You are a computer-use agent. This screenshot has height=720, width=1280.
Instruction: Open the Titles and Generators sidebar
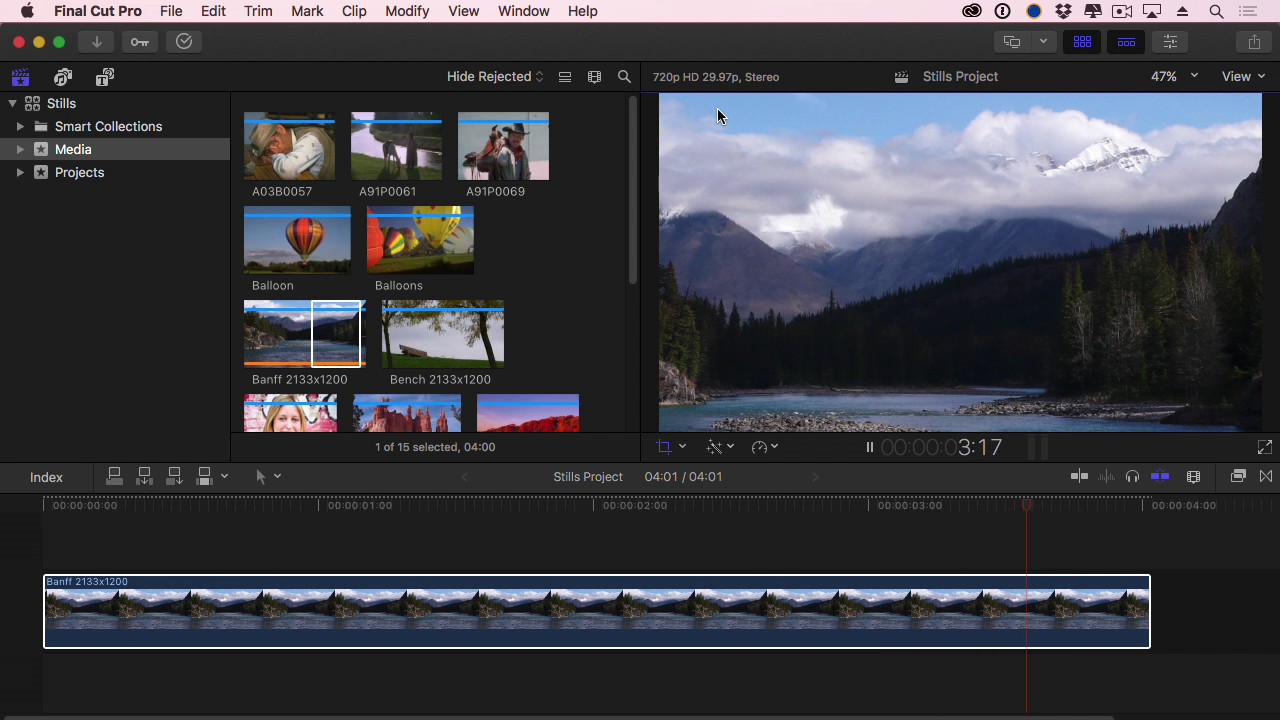pyautogui.click(x=105, y=77)
